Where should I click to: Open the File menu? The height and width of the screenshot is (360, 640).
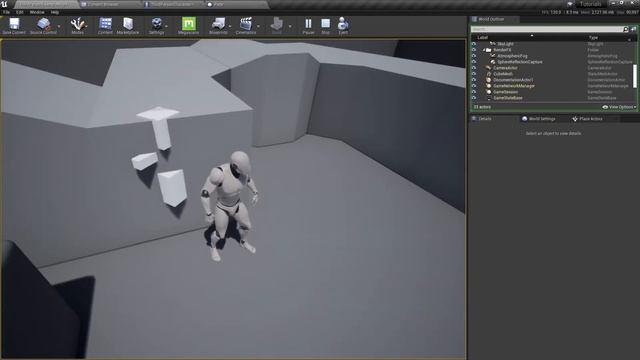coord(7,12)
